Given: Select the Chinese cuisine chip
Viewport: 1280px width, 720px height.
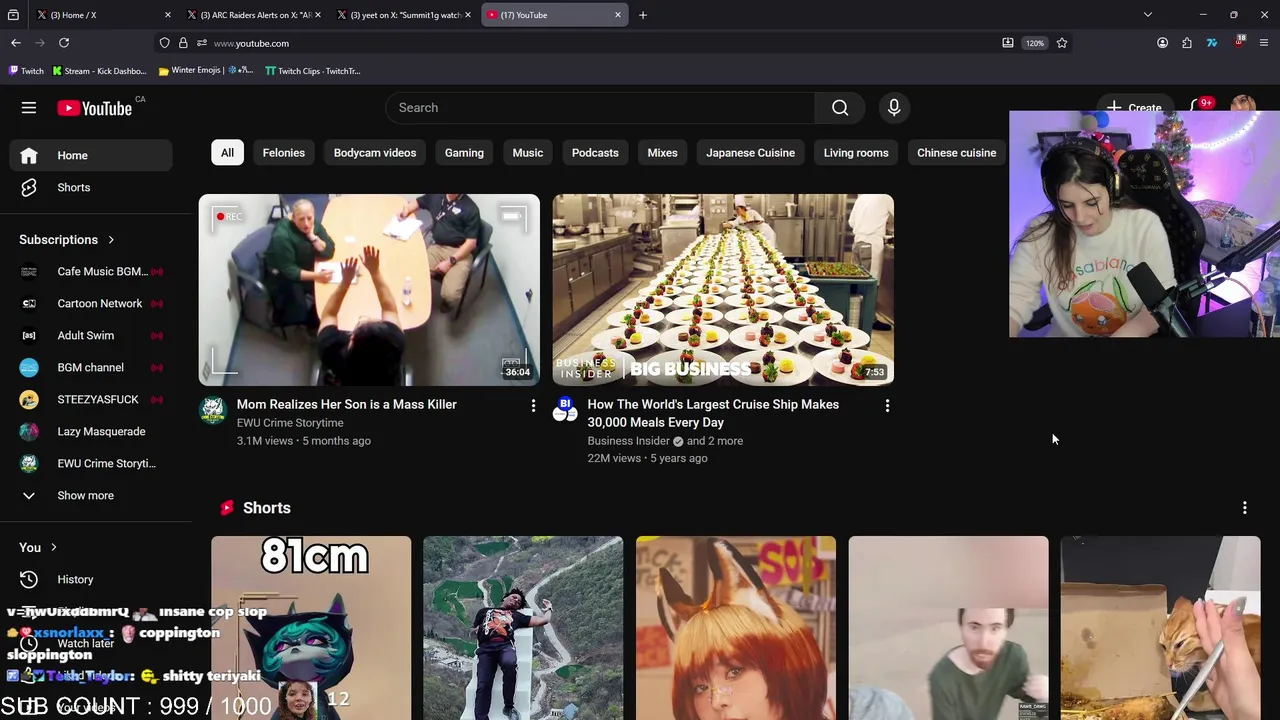Looking at the screenshot, I should point(956,153).
